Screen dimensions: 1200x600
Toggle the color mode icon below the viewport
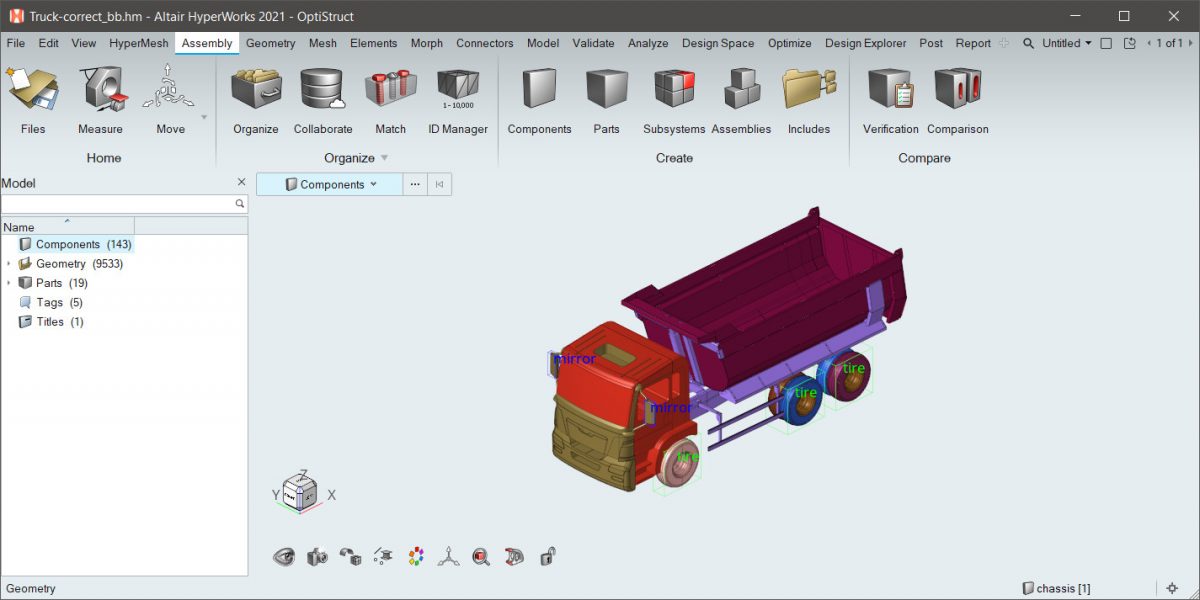click(x=416, y=556)
